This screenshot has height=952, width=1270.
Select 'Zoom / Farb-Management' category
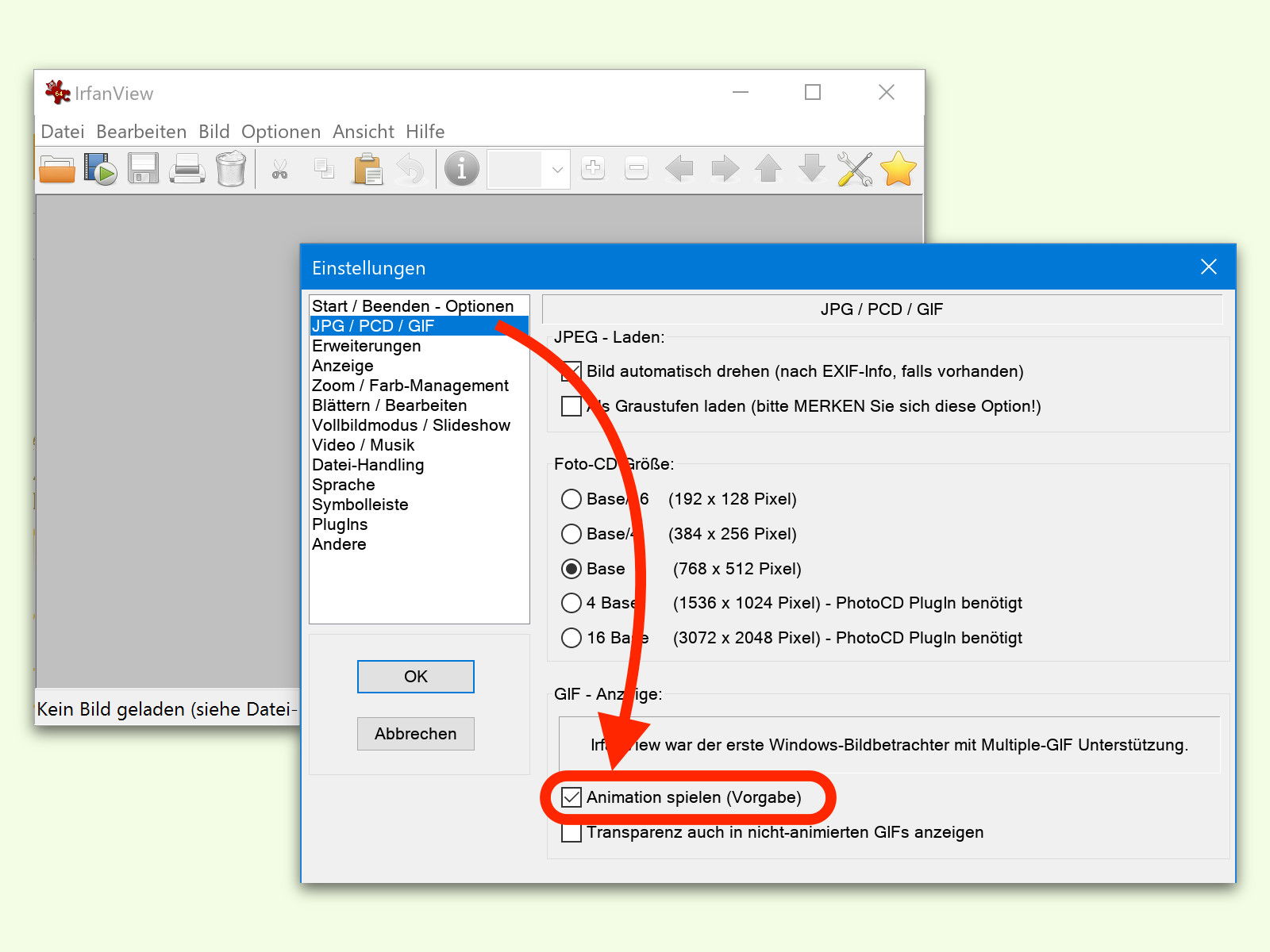(x=419, y=386)
